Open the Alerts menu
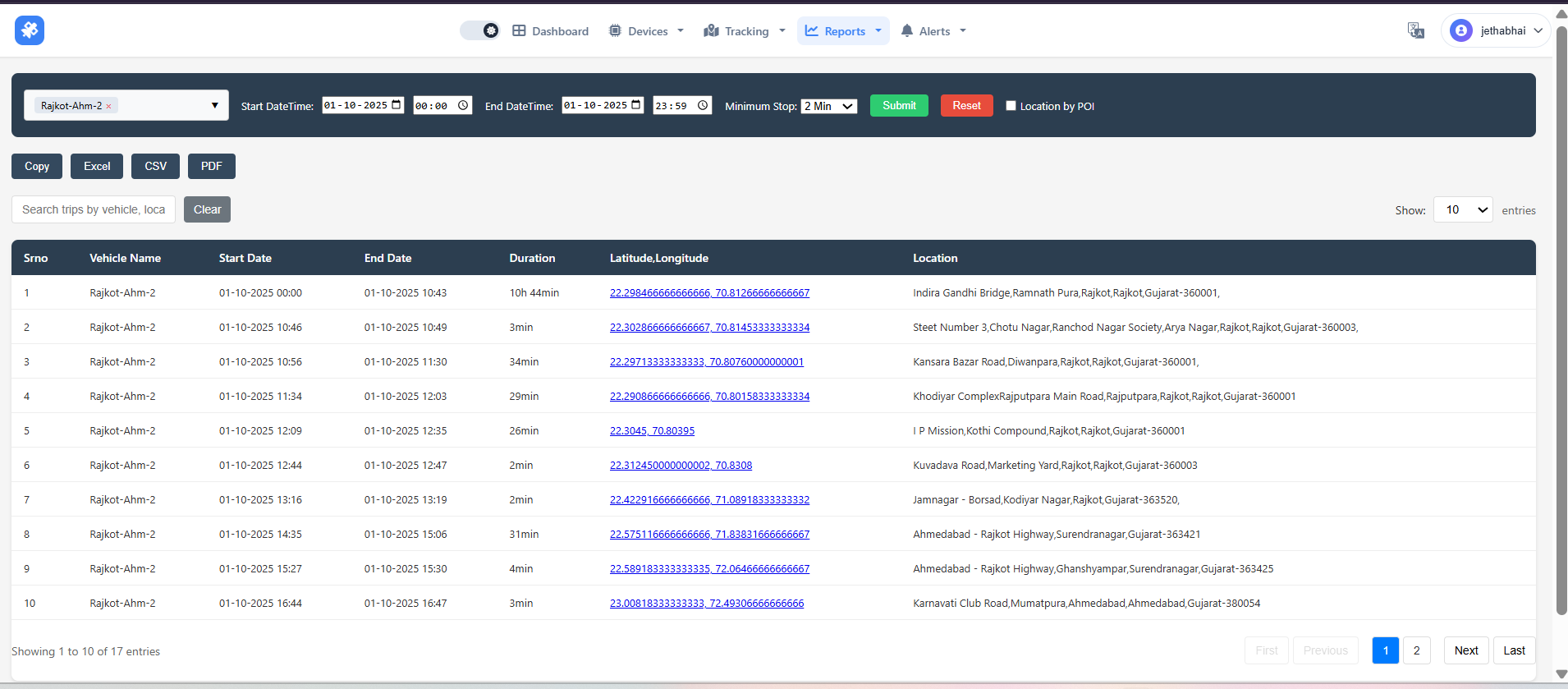This screenshot has height=689, width=1568. coord(933,31)
